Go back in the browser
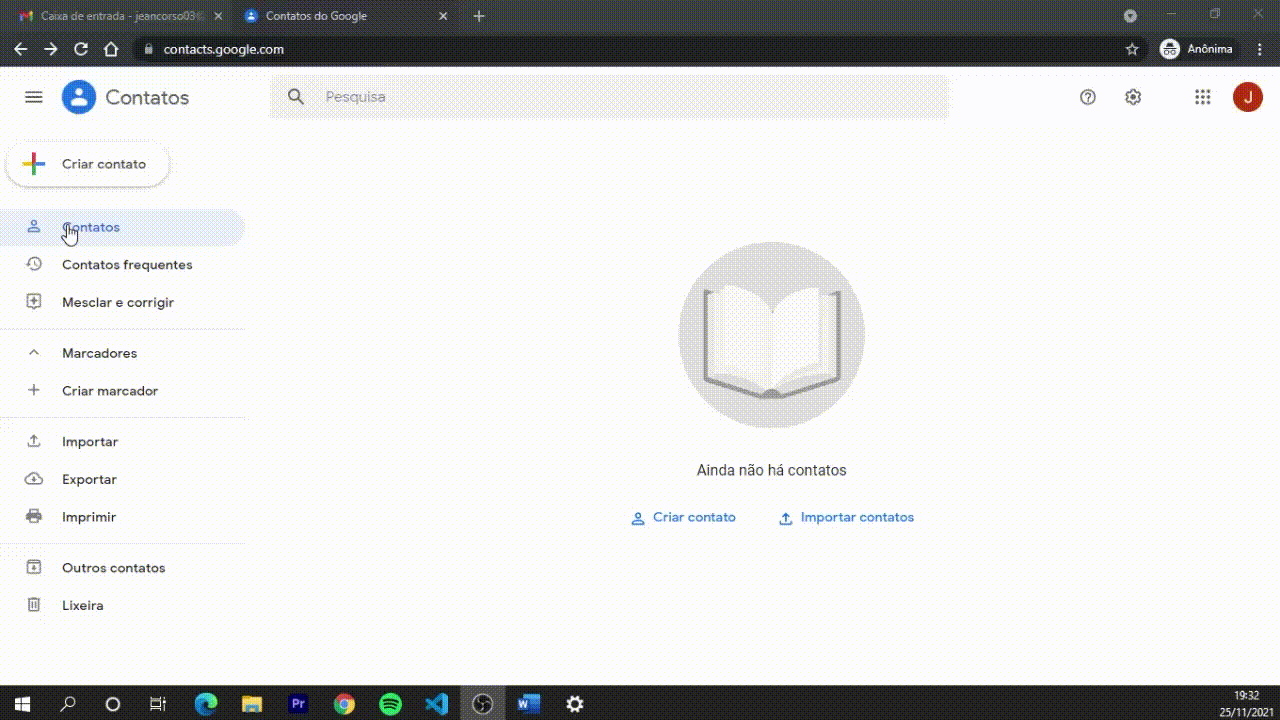1280x720 pixels. [20, 49]
